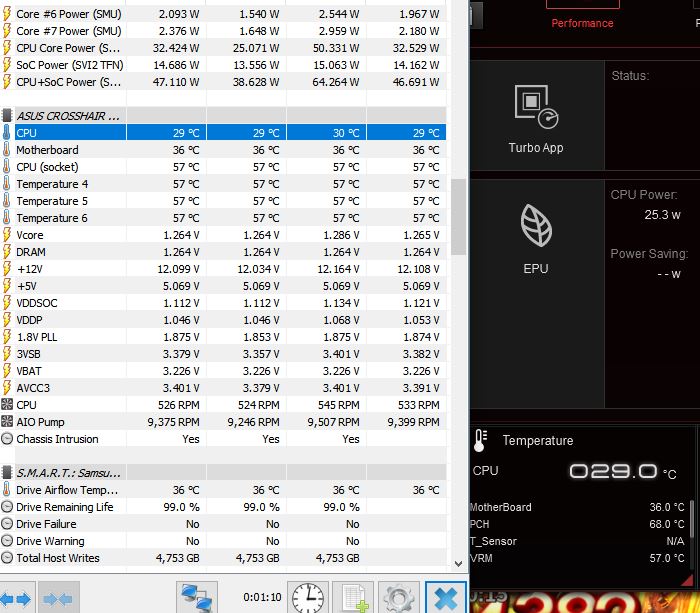This screenshot has width=700, height=613.
Task: Select Core #6 Power (SMU) row
Action: click(x=223, y=14)
